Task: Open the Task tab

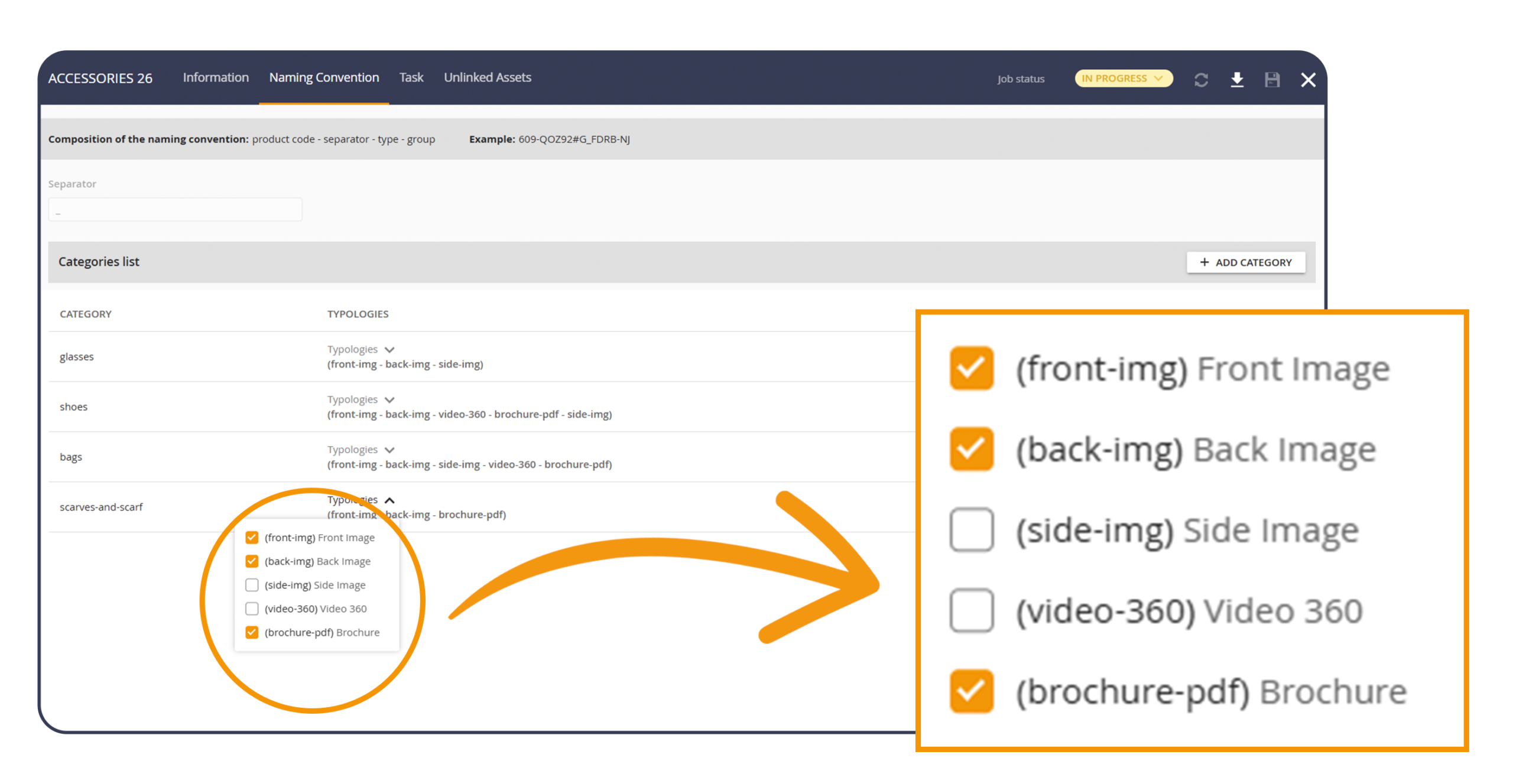Action: tap(411, 77)
